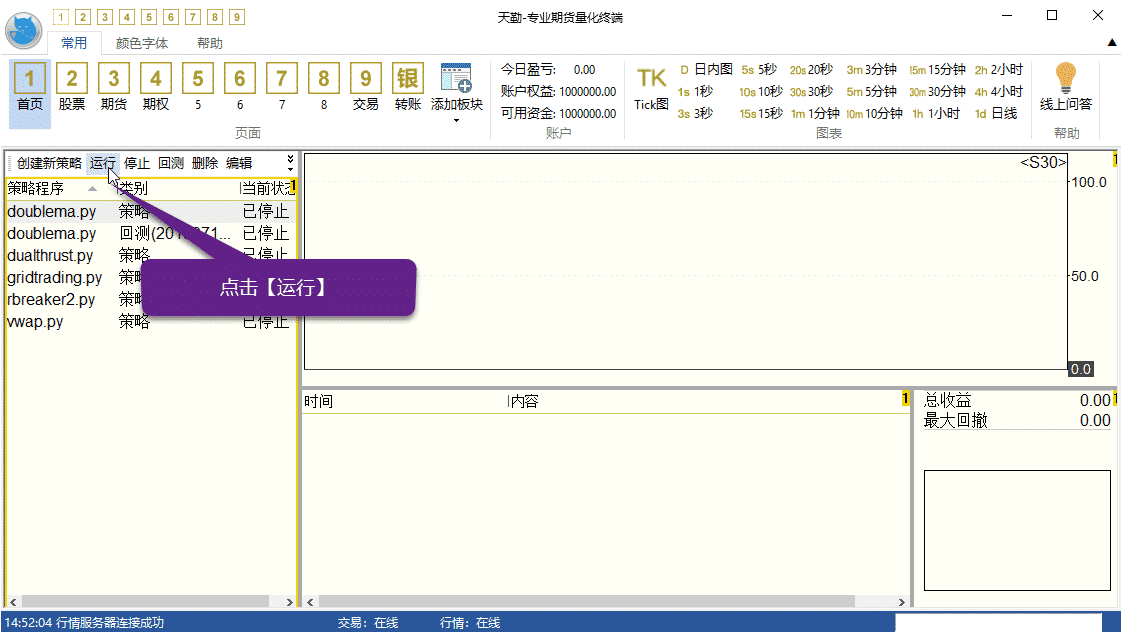
Task: Click the 回测 backtest button
Action: click(x=171, y=163)
